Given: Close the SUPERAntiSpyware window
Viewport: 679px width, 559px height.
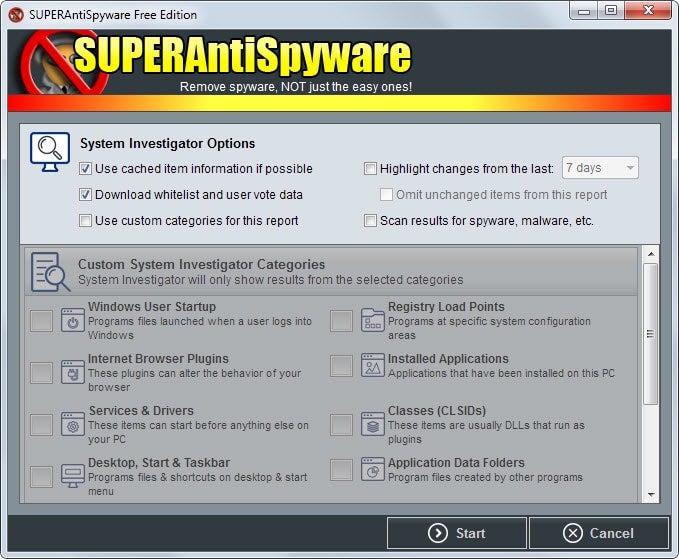Looking at the screenshot, I should pos(648,10).
